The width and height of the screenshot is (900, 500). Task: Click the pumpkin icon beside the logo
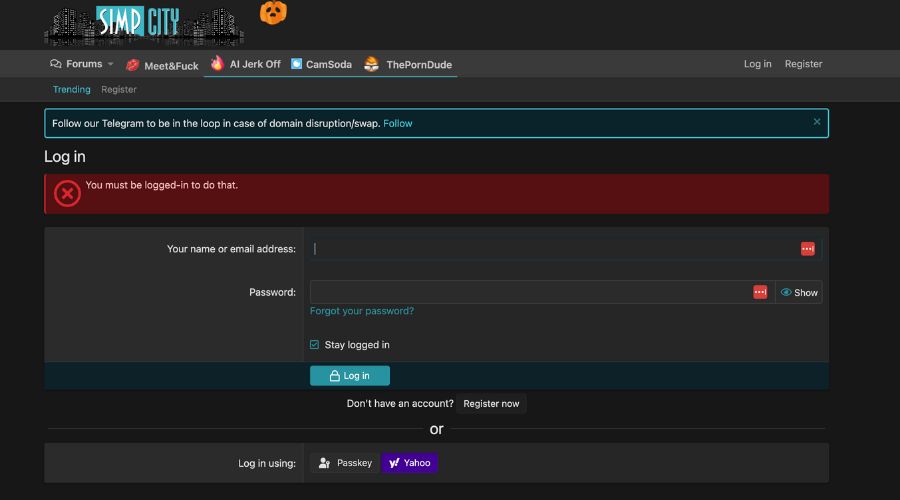[x=273, y=13]
